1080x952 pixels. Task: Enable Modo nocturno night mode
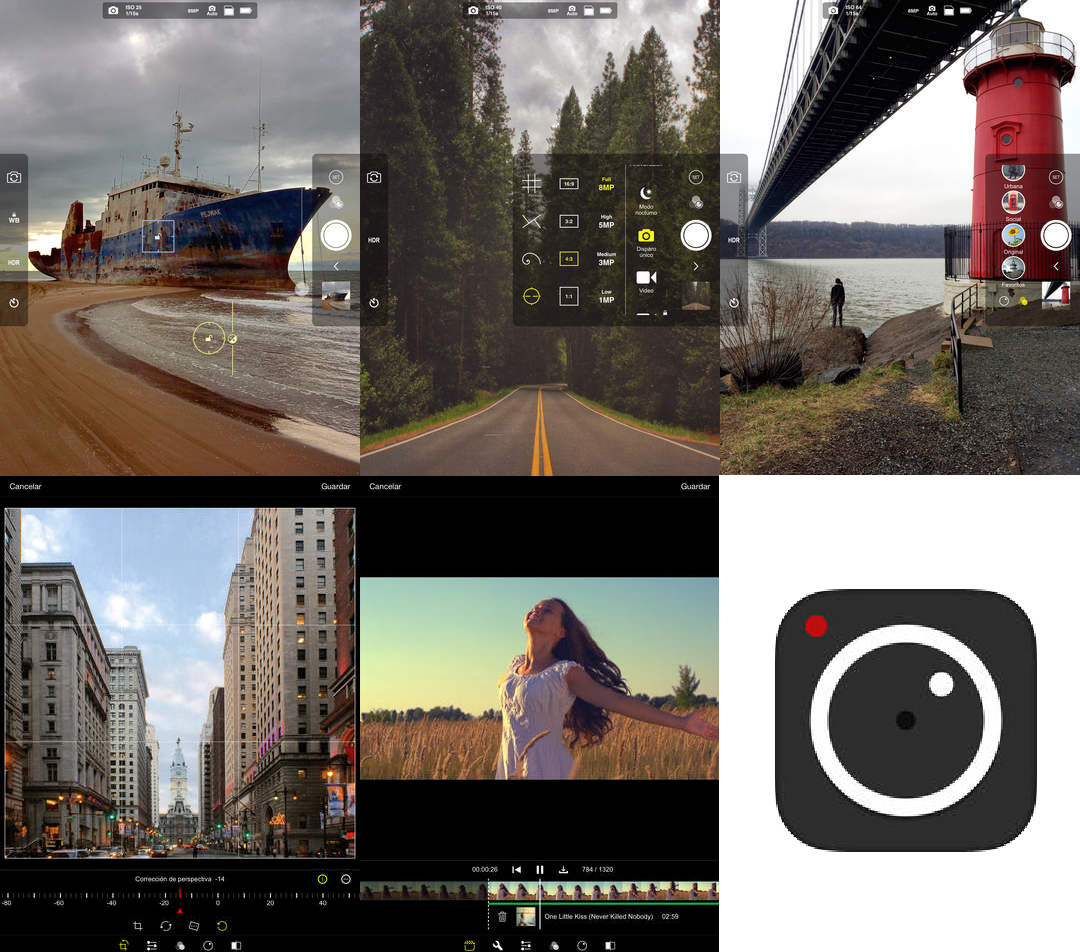[x=646, y=200]
